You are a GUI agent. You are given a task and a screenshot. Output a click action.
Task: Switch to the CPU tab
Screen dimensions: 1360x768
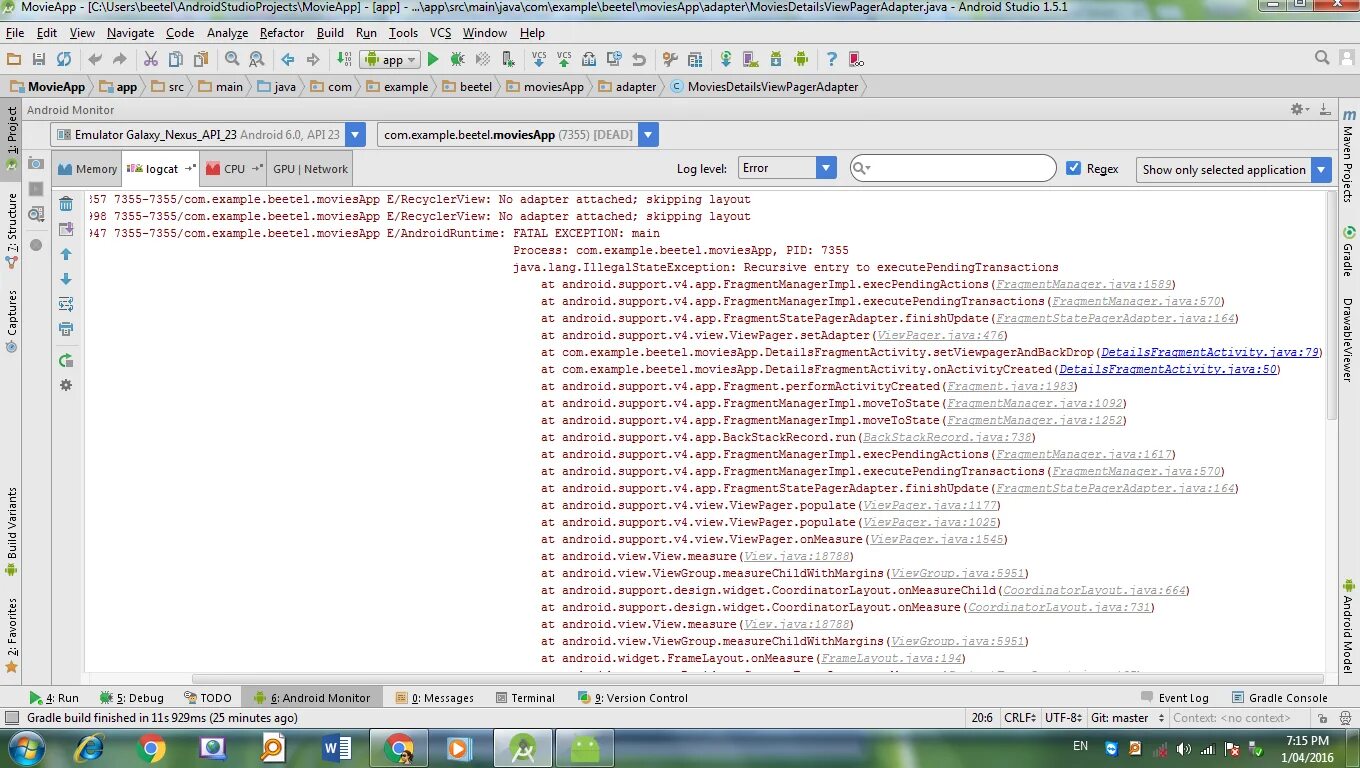pos(234,169)
